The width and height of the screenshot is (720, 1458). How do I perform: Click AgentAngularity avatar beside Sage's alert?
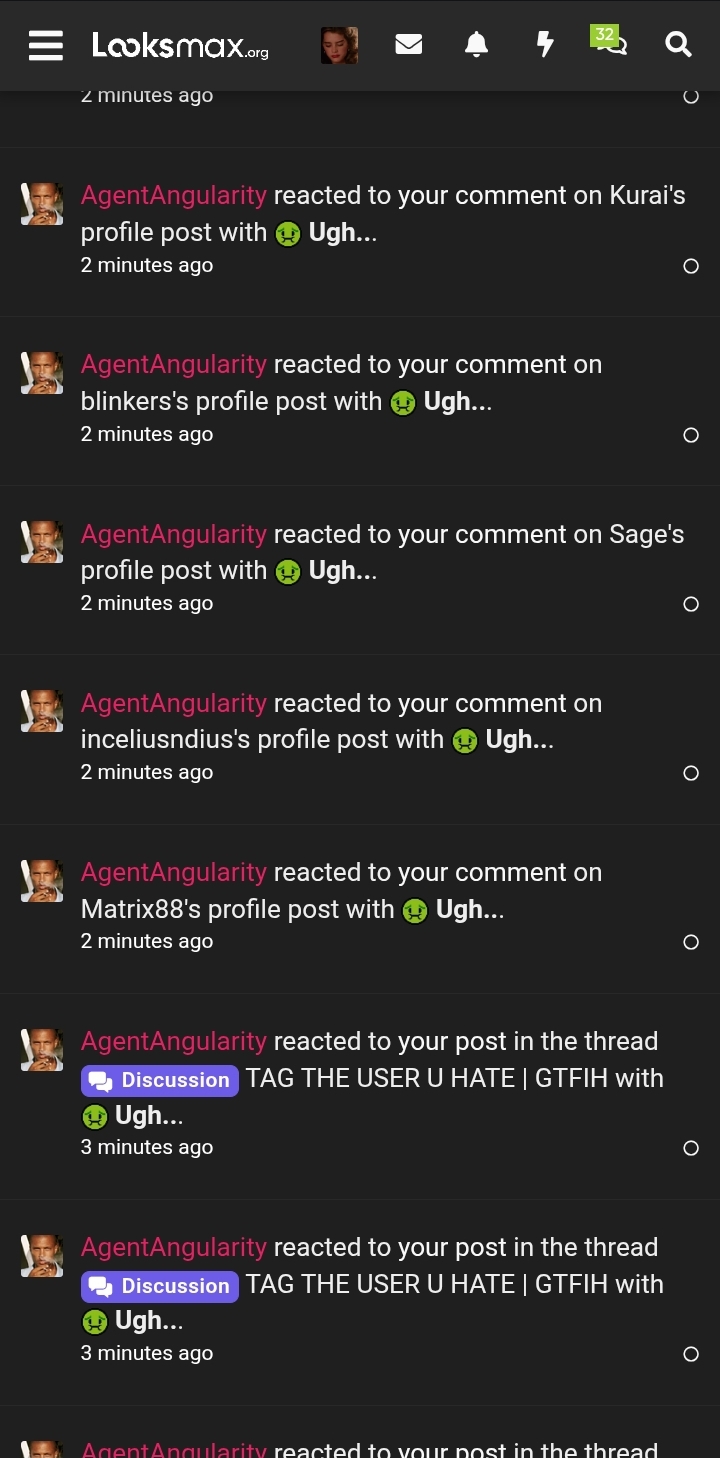[42, 542]
